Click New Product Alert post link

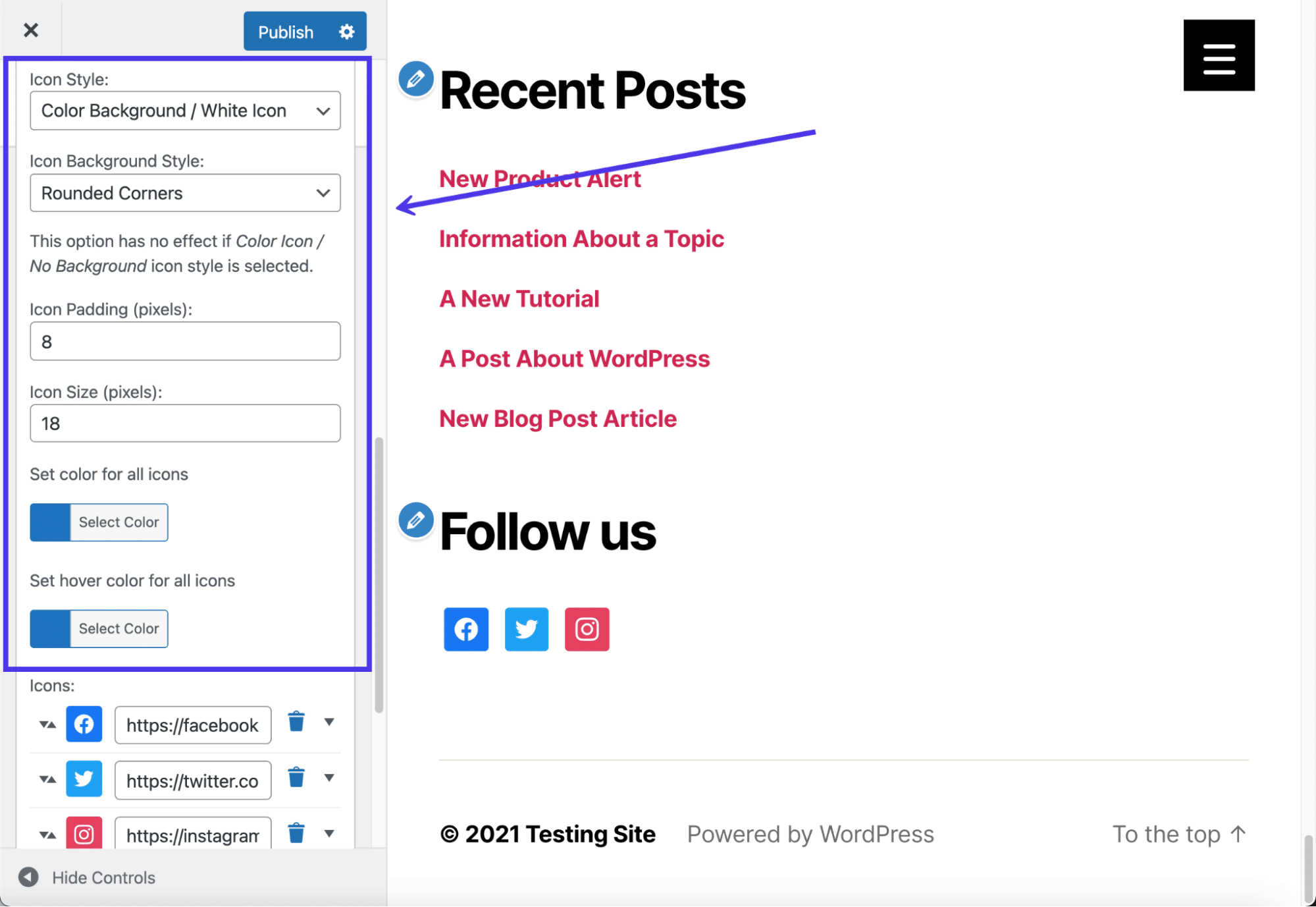coord(540,178)
